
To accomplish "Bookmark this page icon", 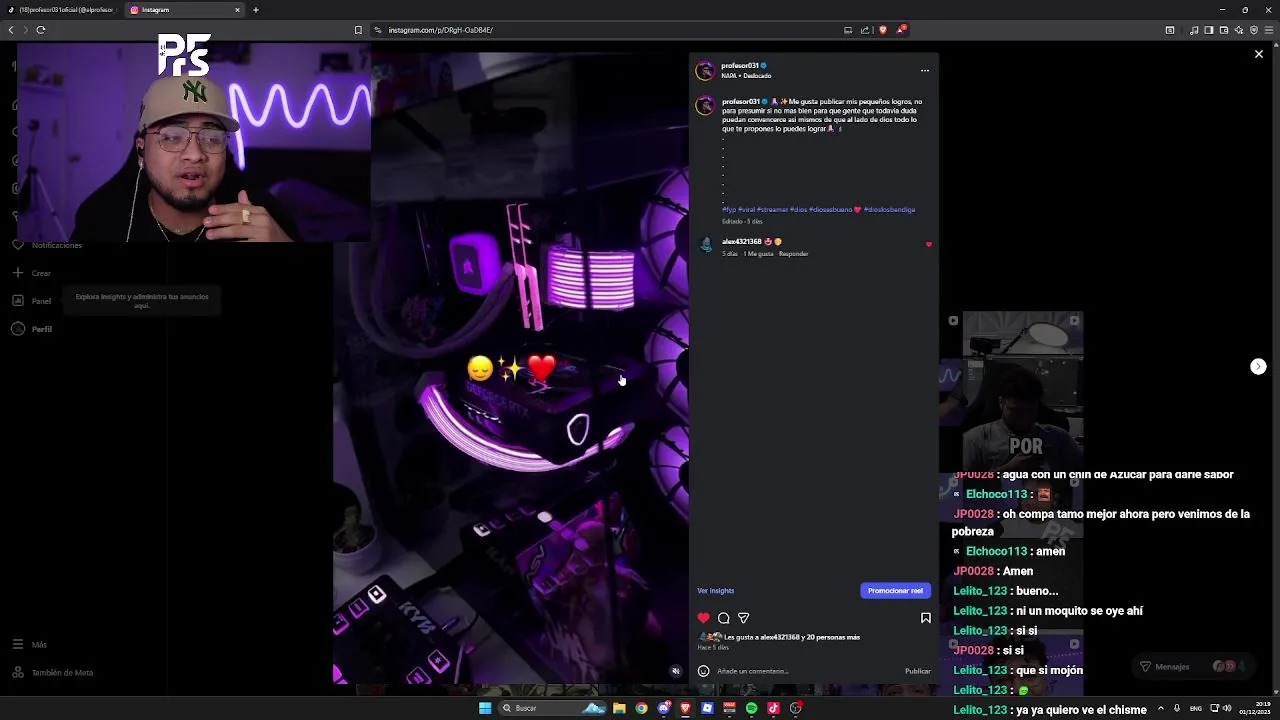I will click(358, 30).
